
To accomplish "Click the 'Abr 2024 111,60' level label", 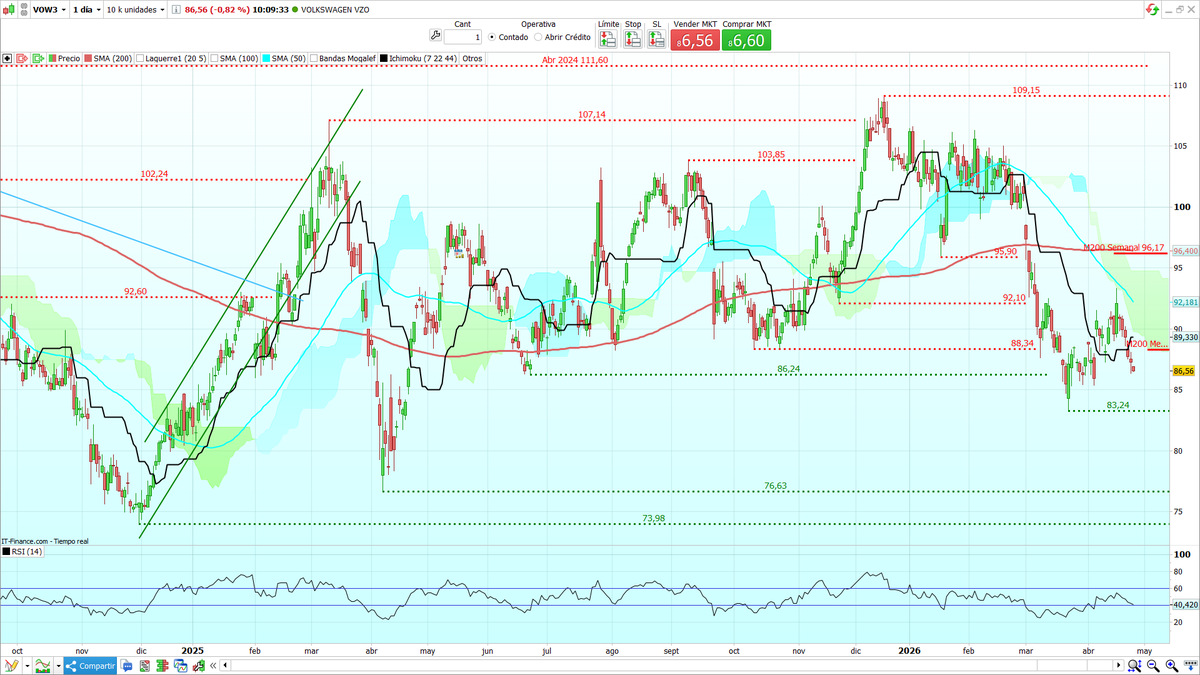I will click(575, 61).
